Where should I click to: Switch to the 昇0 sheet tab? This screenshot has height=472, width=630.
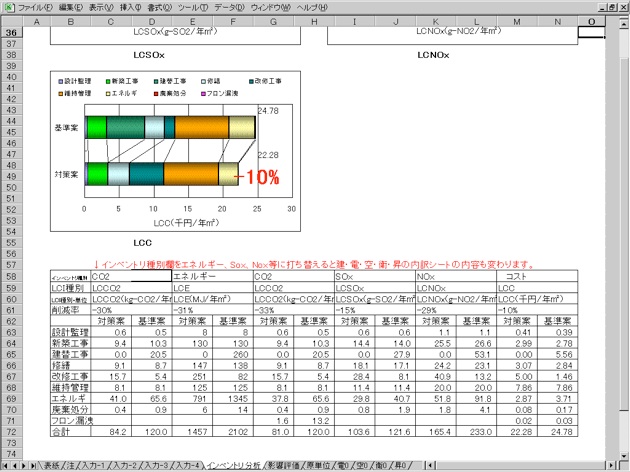click(400, 466)
